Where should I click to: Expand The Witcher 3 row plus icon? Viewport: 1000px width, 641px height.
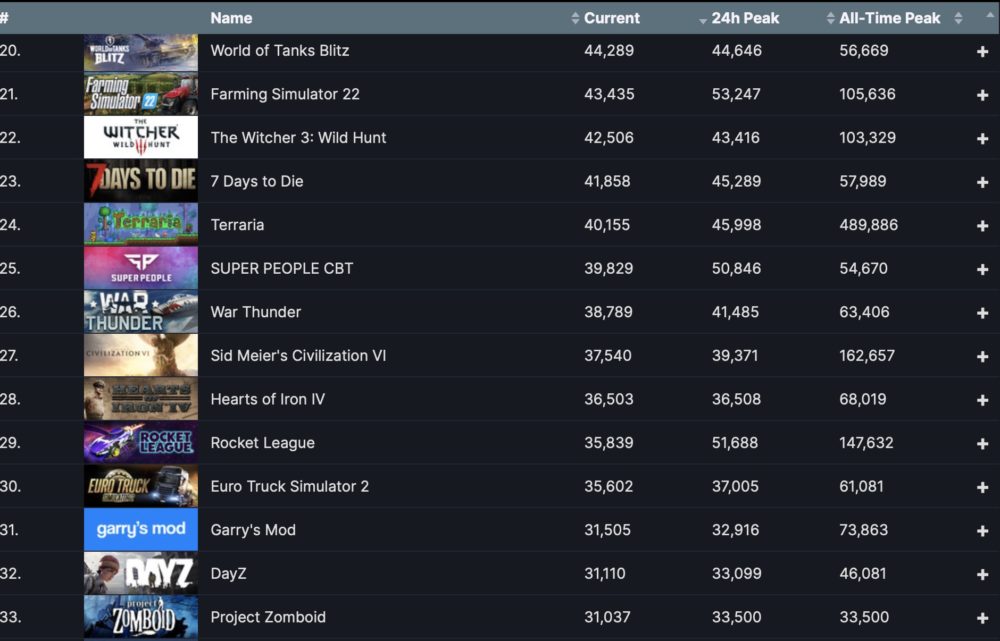click(x=982, y=138)
